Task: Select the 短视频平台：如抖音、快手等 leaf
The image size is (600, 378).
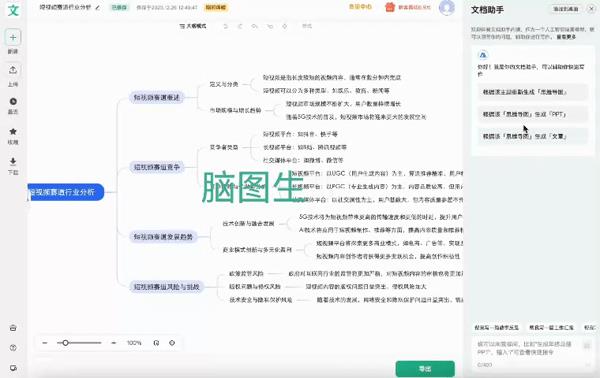Action: click(300, 134)
